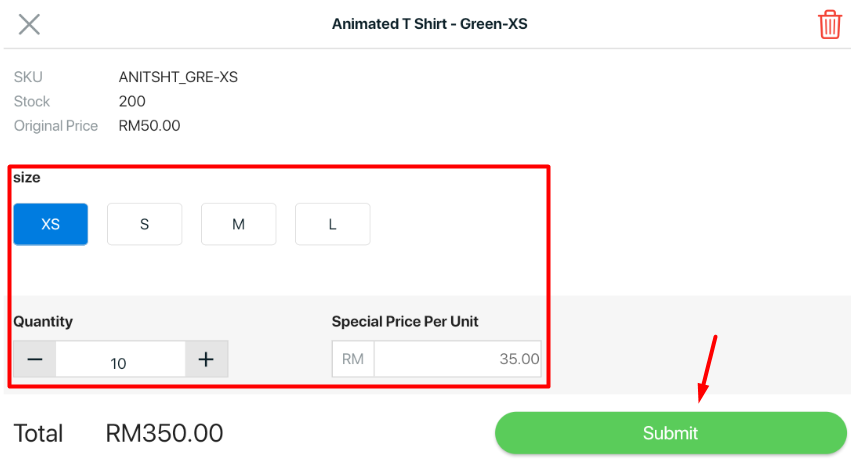Switch size to L
This screenshot has height=473, width=851.
pos(333,224)
